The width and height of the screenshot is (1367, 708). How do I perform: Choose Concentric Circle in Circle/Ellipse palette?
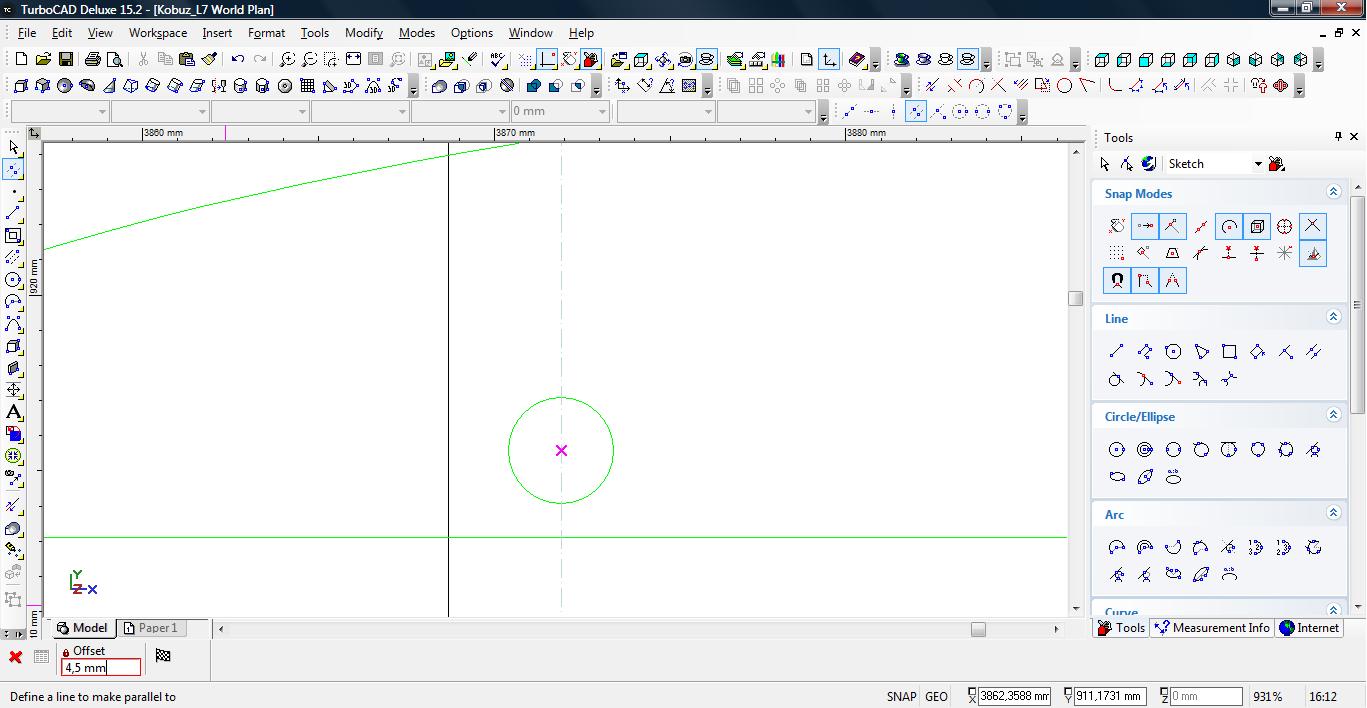[x=1145, y=449]
